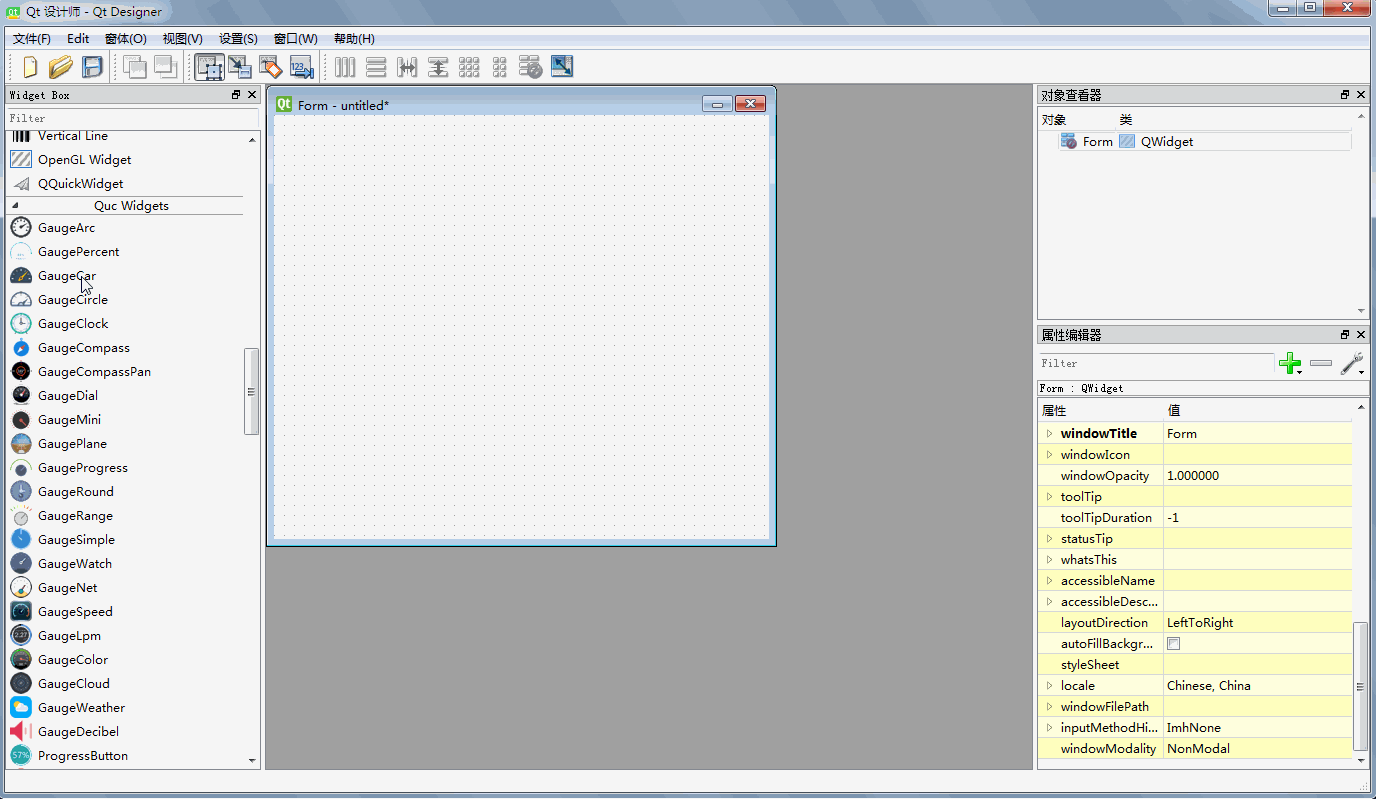Viewport: 1376px width, 799px height.
Task: Click the property editor Filter field
Action: point(1156,363)
